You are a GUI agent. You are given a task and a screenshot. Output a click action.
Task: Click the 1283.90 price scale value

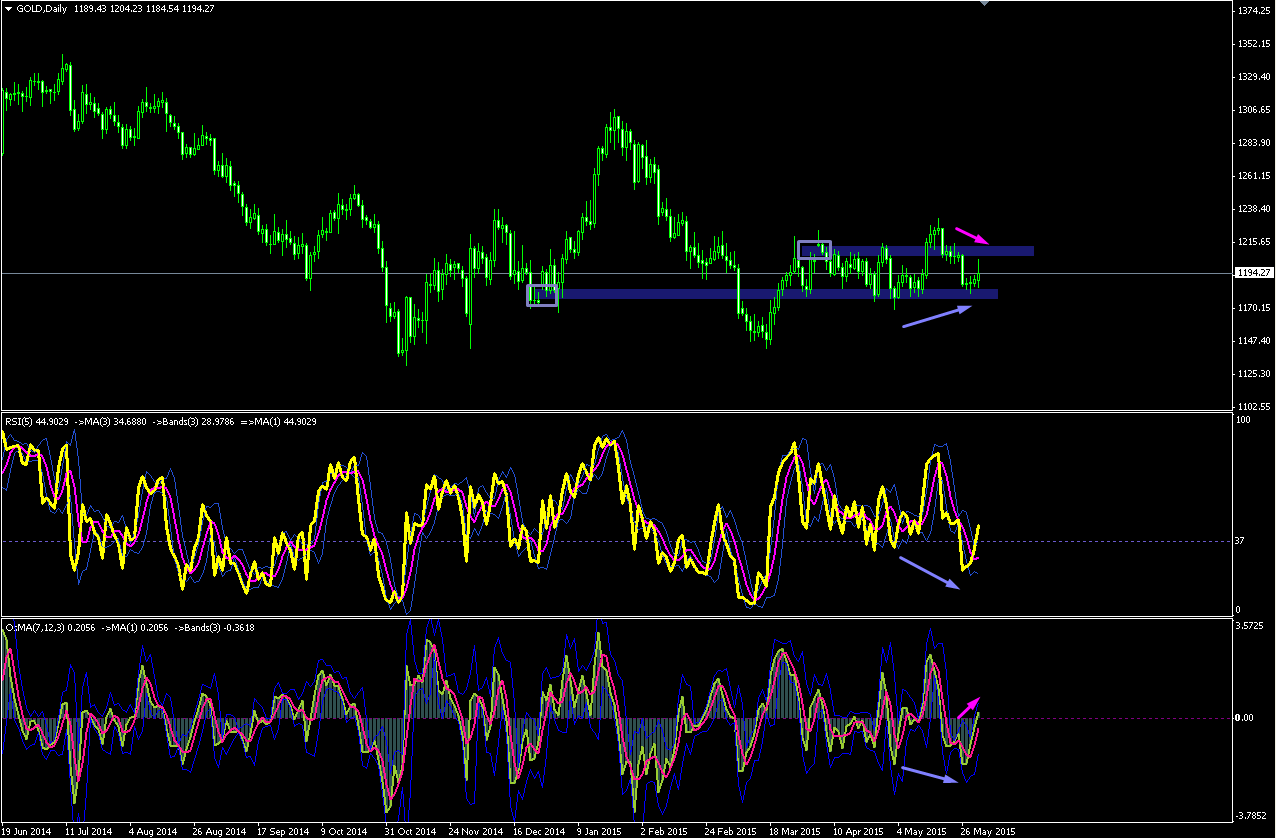[1253, 142]
